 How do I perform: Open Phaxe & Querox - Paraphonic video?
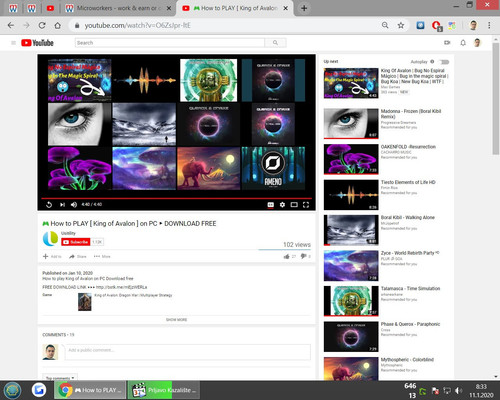[410, 324]
